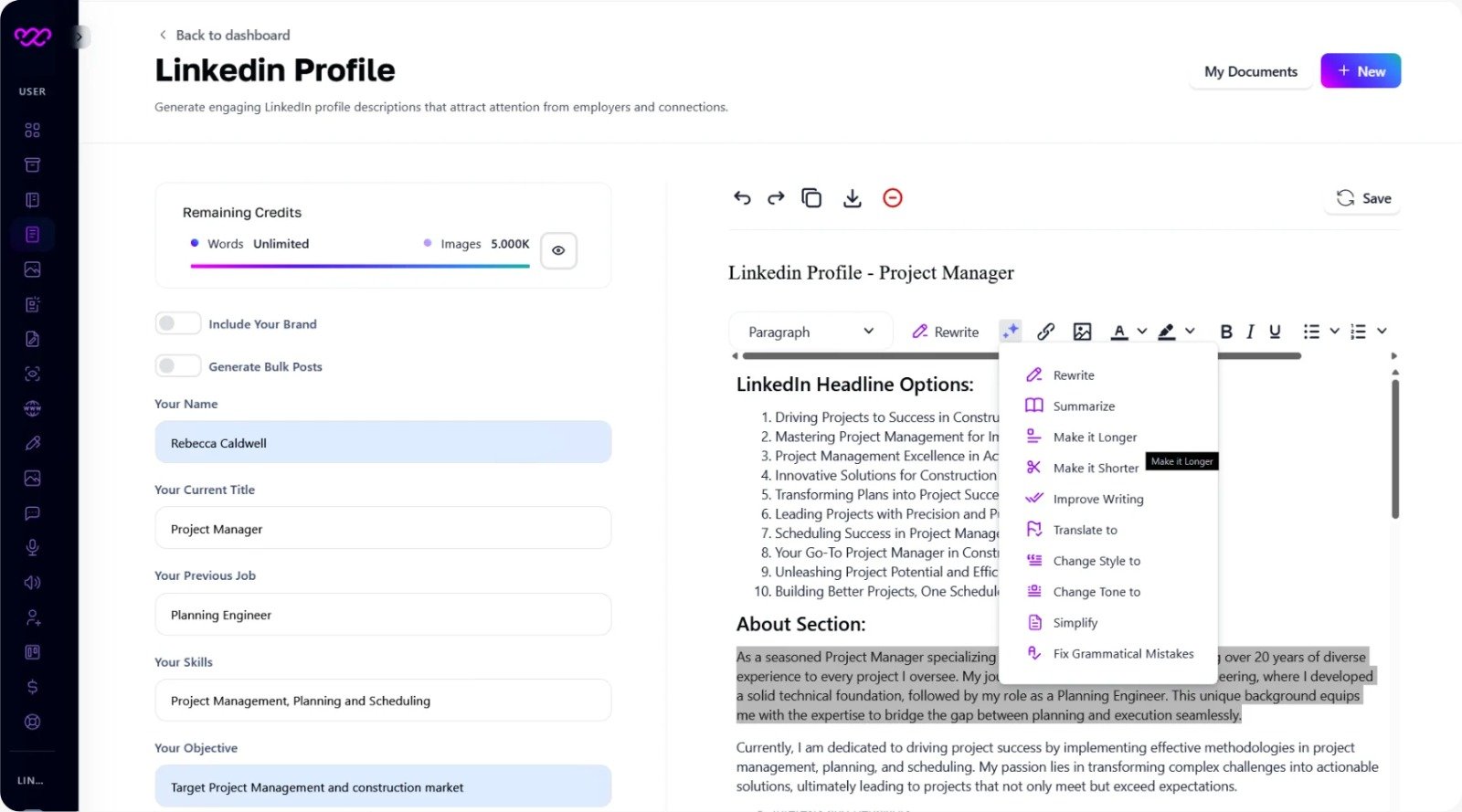Insert a link with the link icon
The width and height of the screenshot is (1462, 812).
[x=1046, y=331]
